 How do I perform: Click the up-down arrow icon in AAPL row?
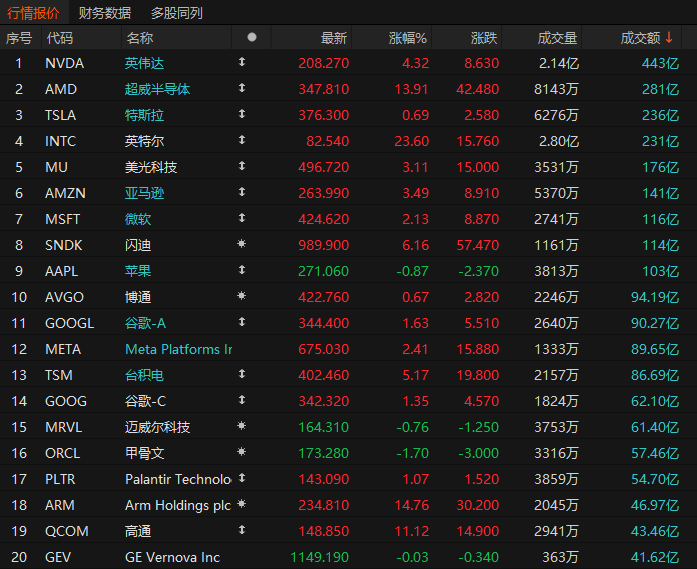coord(242,270)
